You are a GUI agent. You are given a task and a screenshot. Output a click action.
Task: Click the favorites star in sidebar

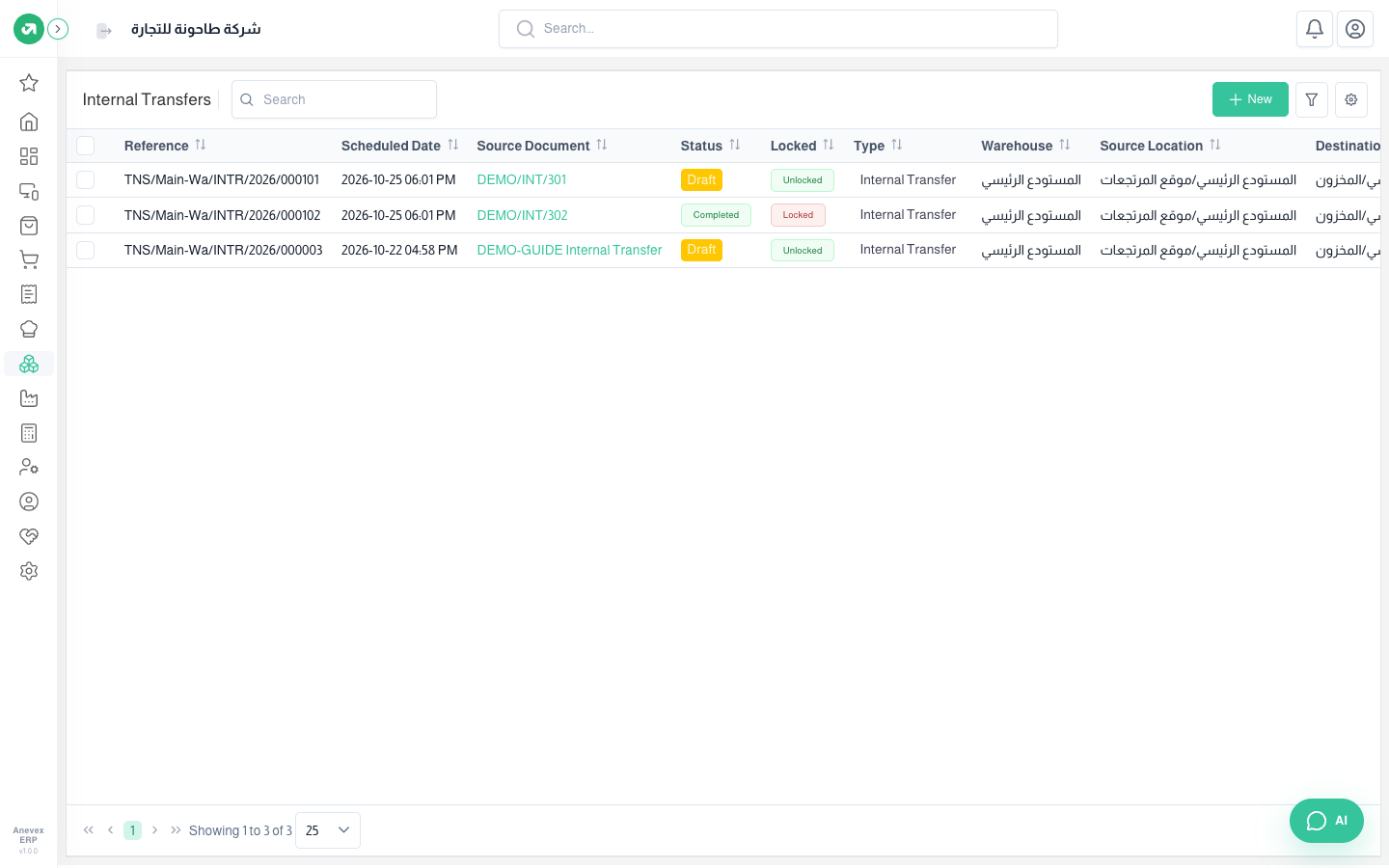(29, 83)
